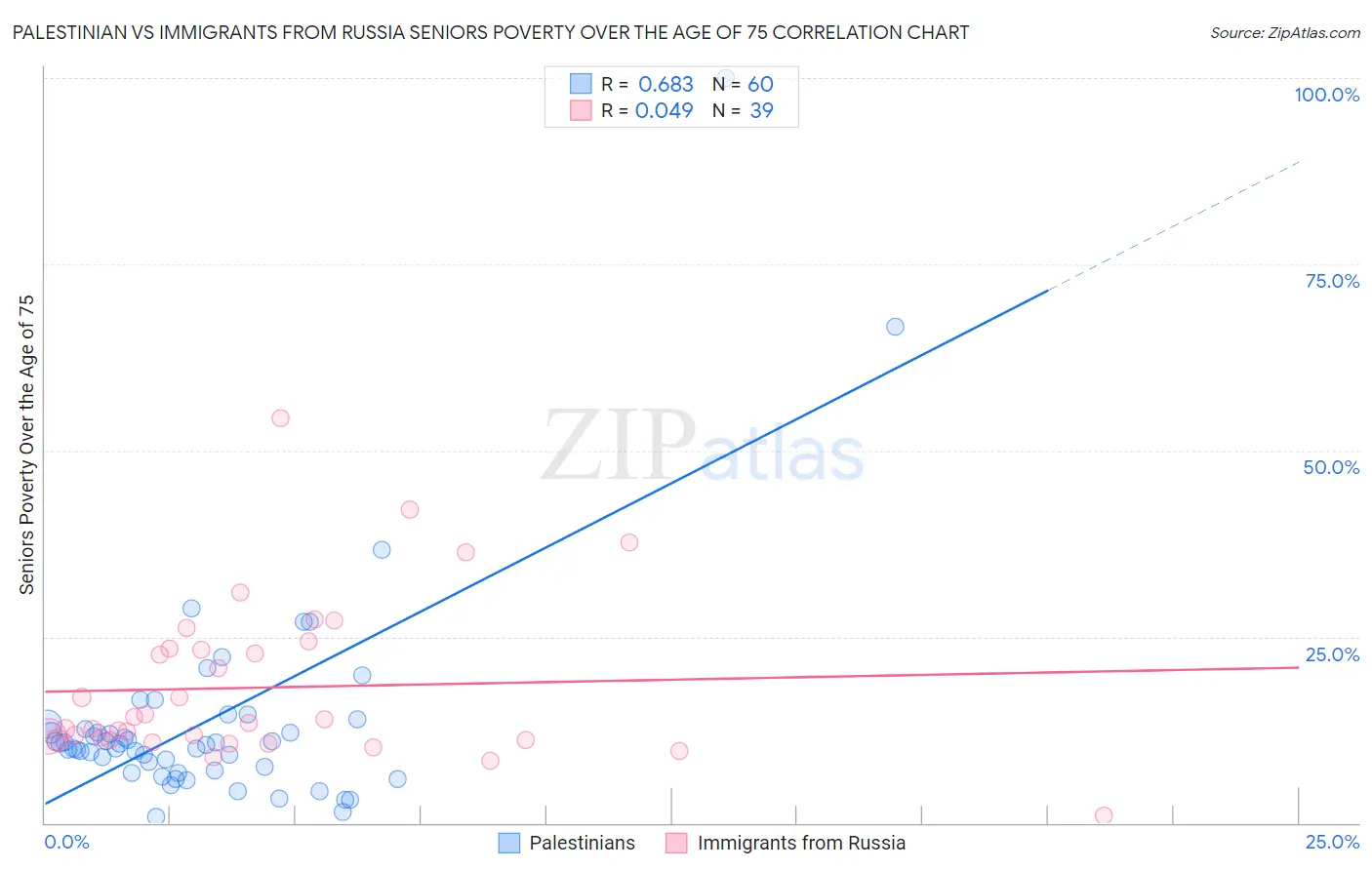Select the N value 39 text

761,110
